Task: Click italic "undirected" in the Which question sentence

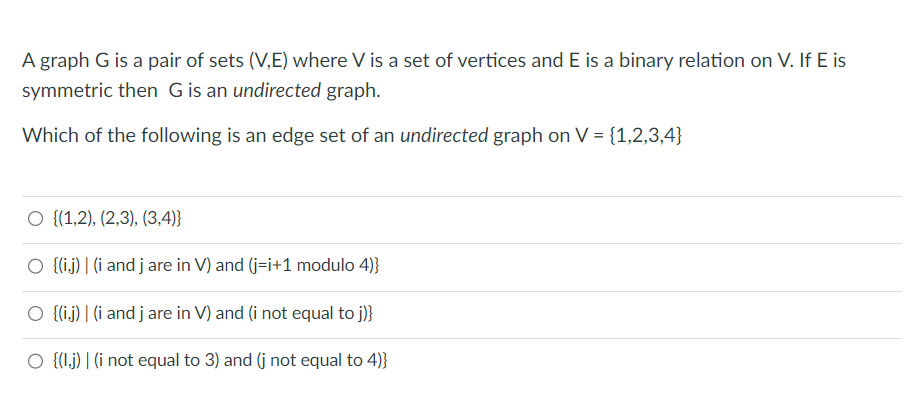Action: [444, 136]
